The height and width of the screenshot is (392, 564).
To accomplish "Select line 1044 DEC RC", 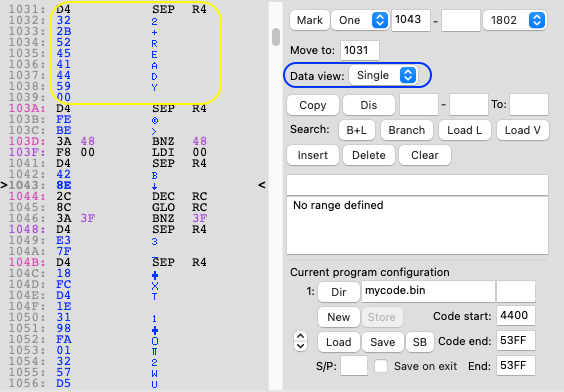I will pyautogui.click(x=108, y=196).
